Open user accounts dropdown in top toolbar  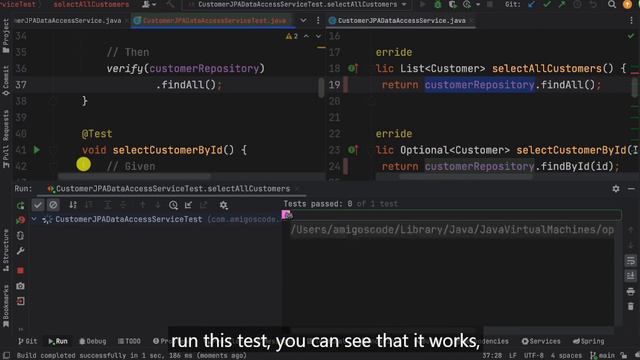pyautogui.click(x=149, y=4)
